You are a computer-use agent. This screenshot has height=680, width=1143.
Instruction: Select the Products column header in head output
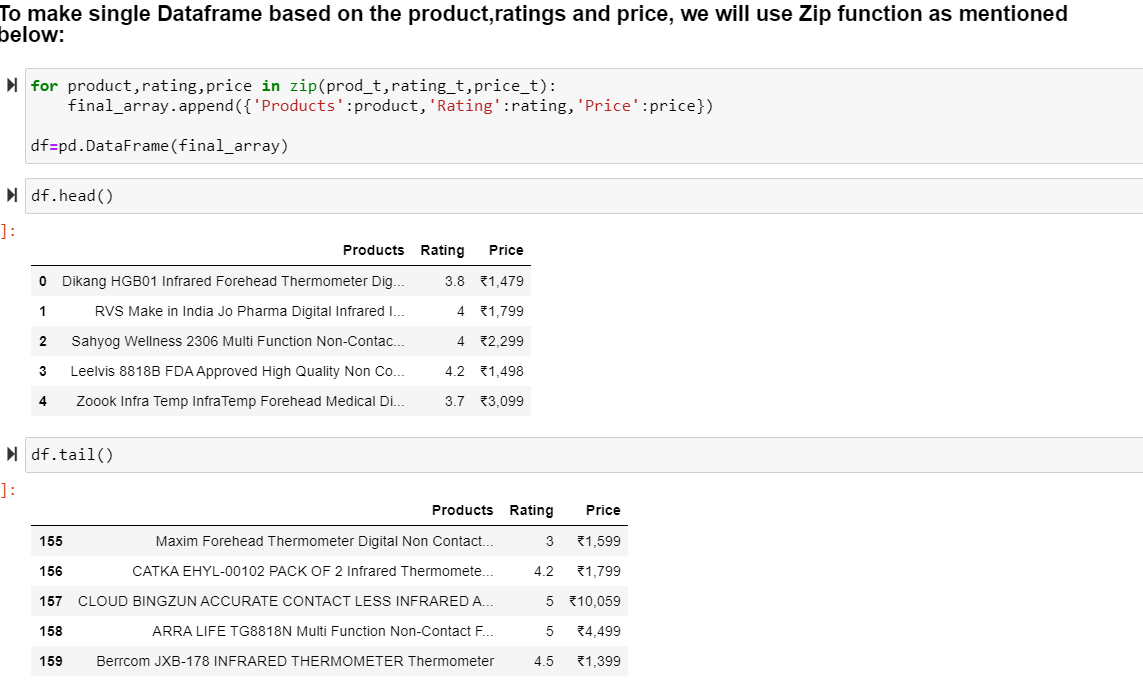tap(373, 250)
